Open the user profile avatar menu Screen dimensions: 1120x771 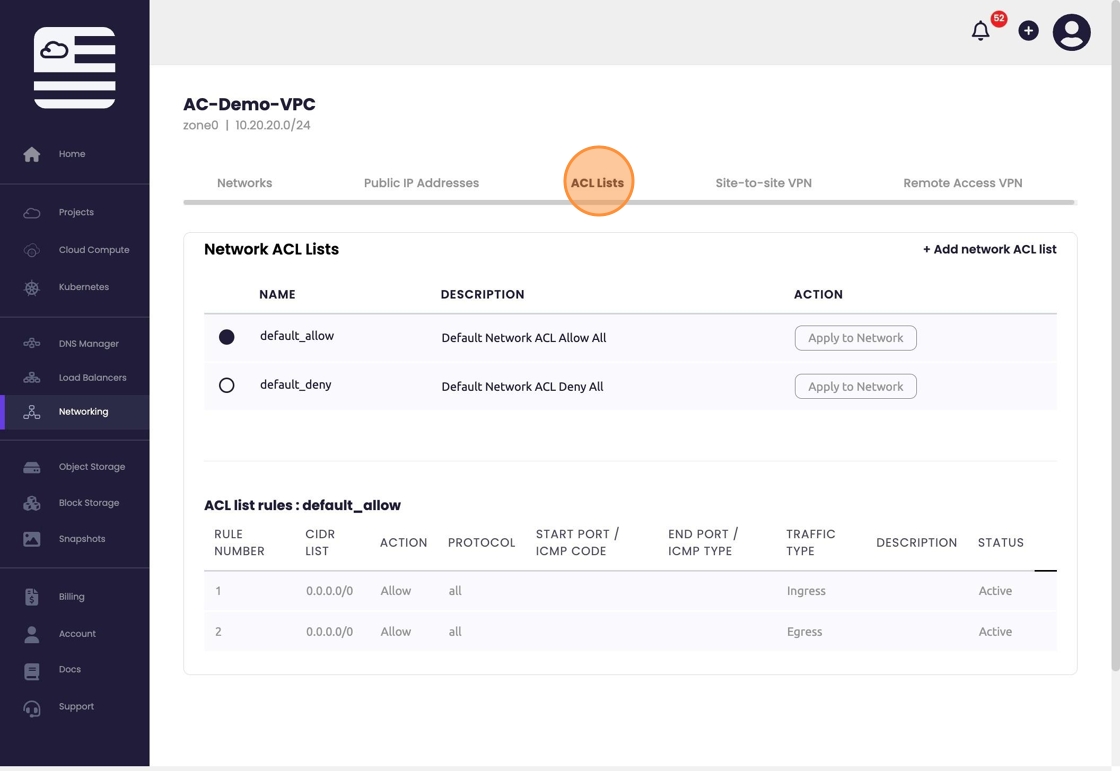[x=1071, y=32]
